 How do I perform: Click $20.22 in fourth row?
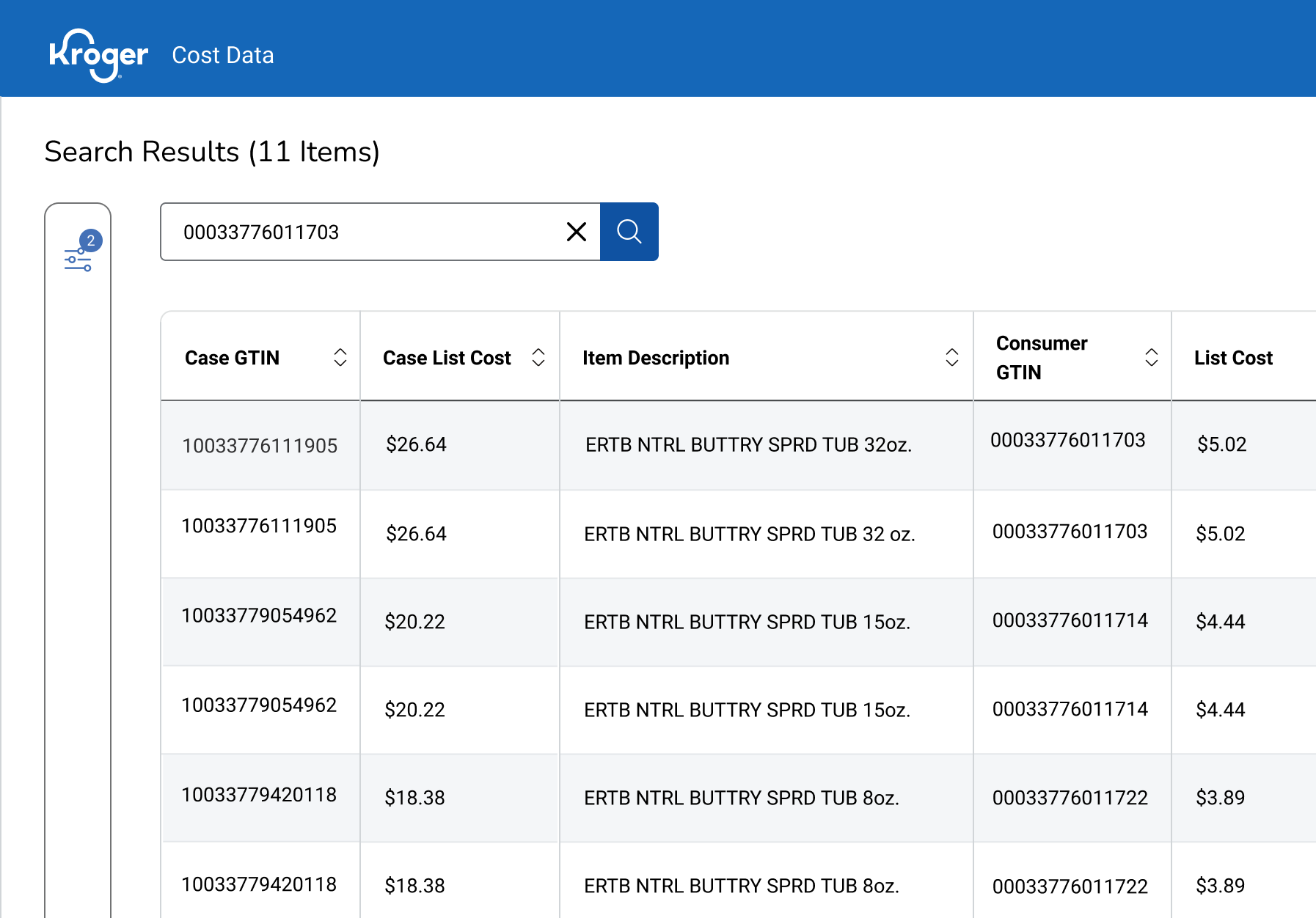414,710
